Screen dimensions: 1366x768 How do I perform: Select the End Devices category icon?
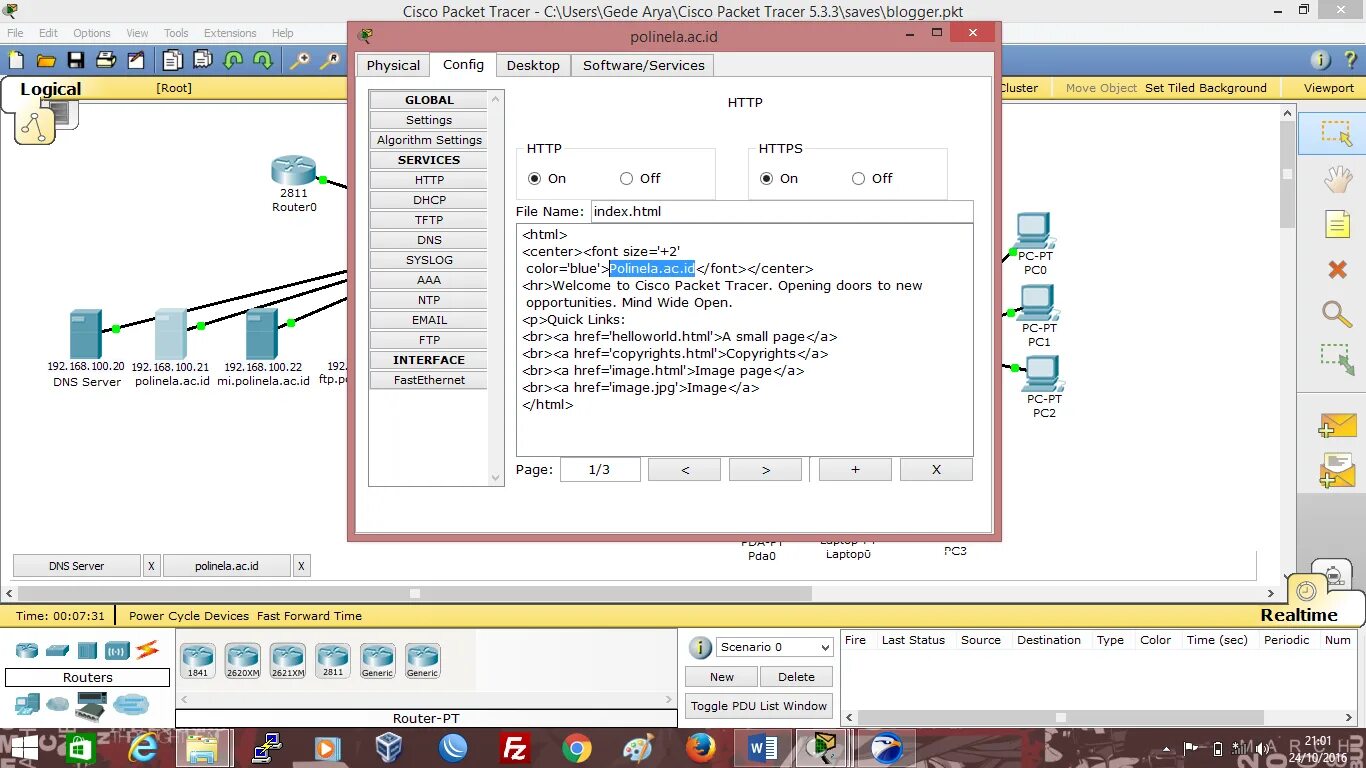(27, 704)
